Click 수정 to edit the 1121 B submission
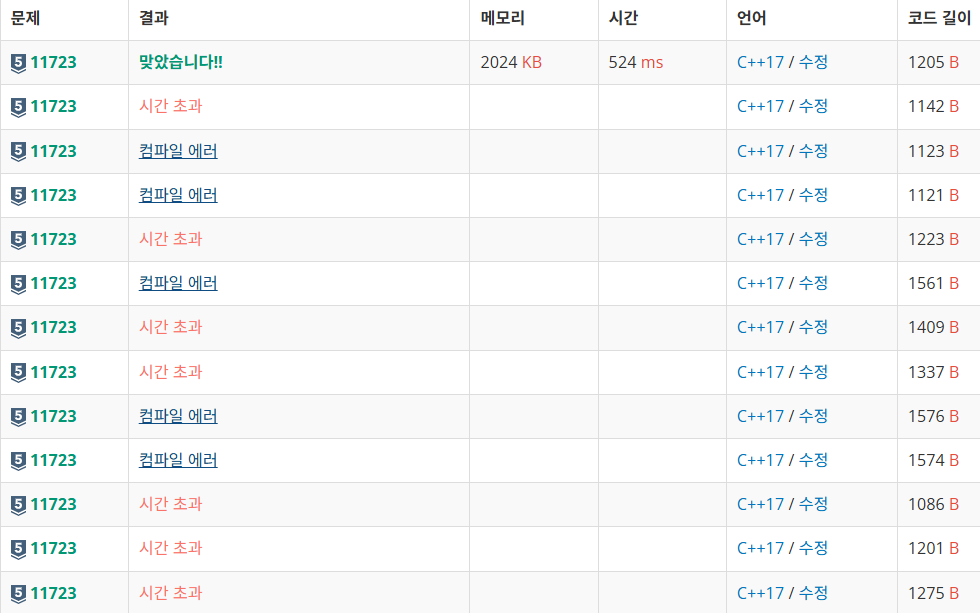The image size is (980, 613). pos(813,195)
